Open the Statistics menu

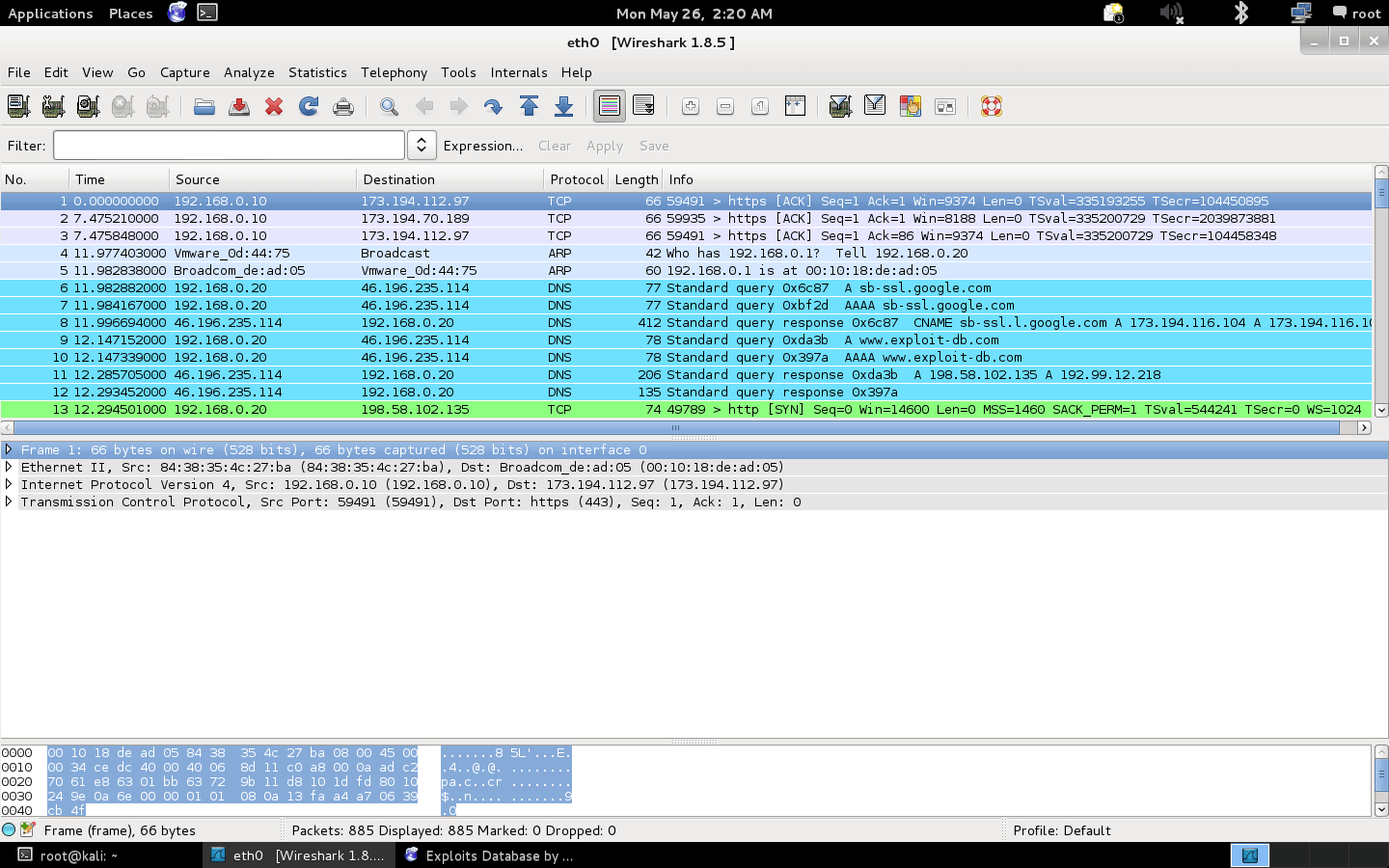pyautogui.click(x=317, y=72)
